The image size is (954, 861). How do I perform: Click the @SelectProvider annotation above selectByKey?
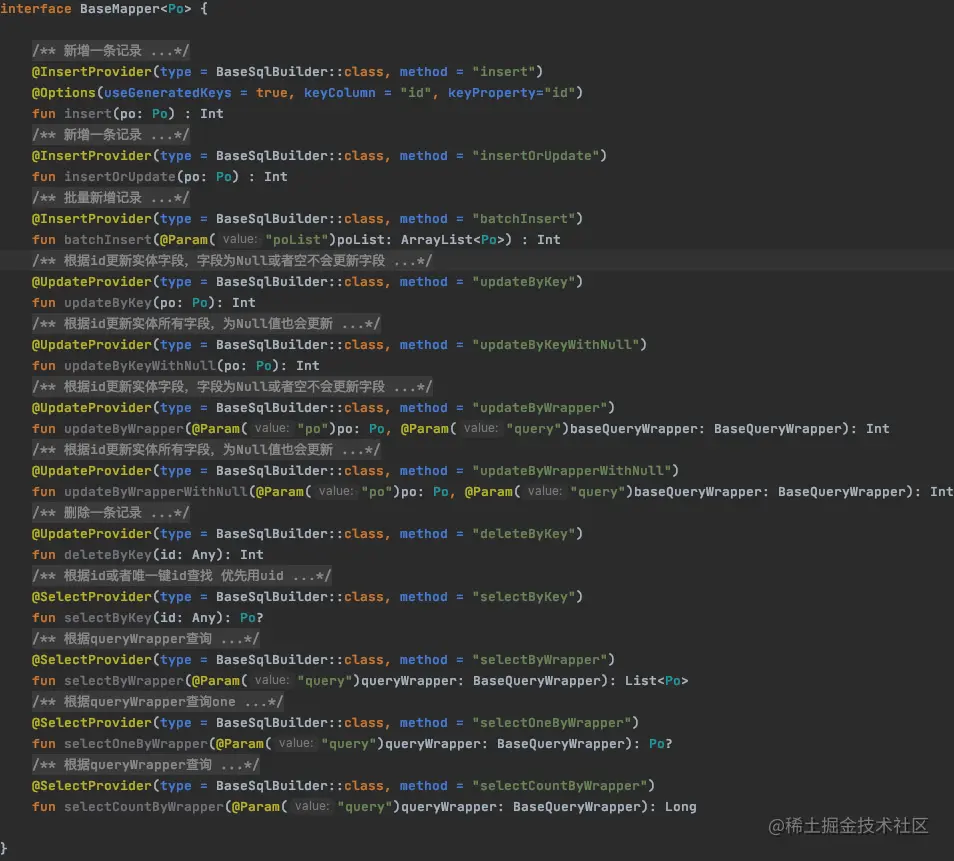point(92,596)
